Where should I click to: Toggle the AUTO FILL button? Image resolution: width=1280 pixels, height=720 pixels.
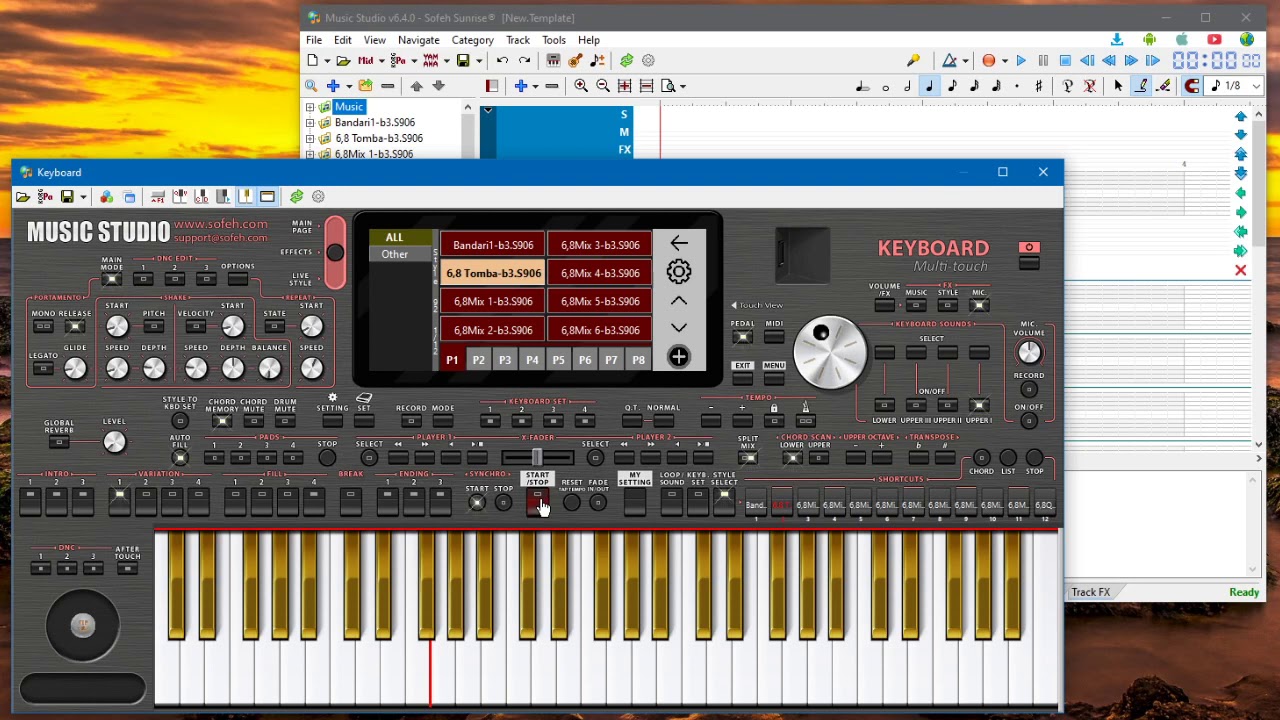coord(180,458)
